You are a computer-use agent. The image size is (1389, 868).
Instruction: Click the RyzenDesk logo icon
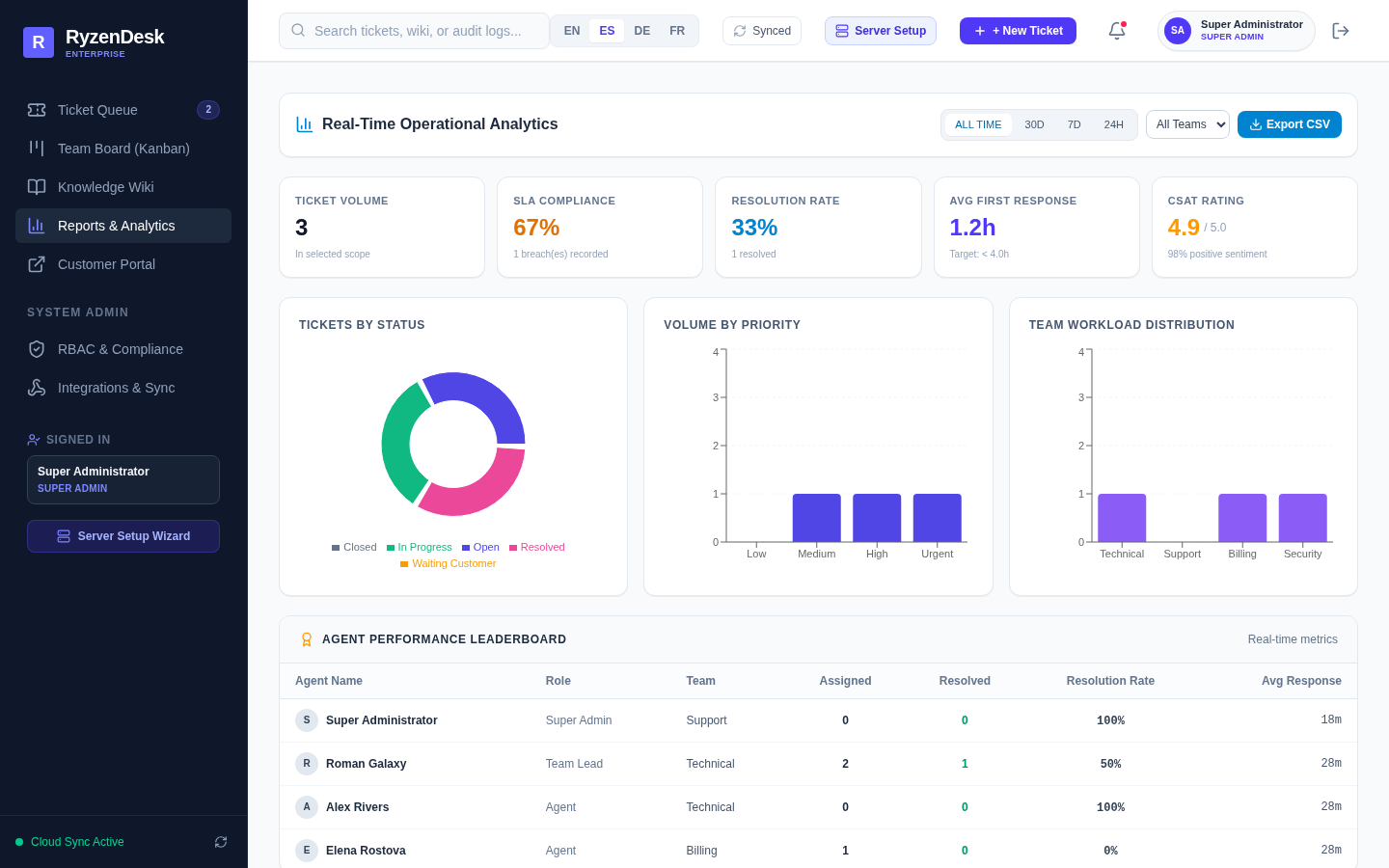click(39, 42)
